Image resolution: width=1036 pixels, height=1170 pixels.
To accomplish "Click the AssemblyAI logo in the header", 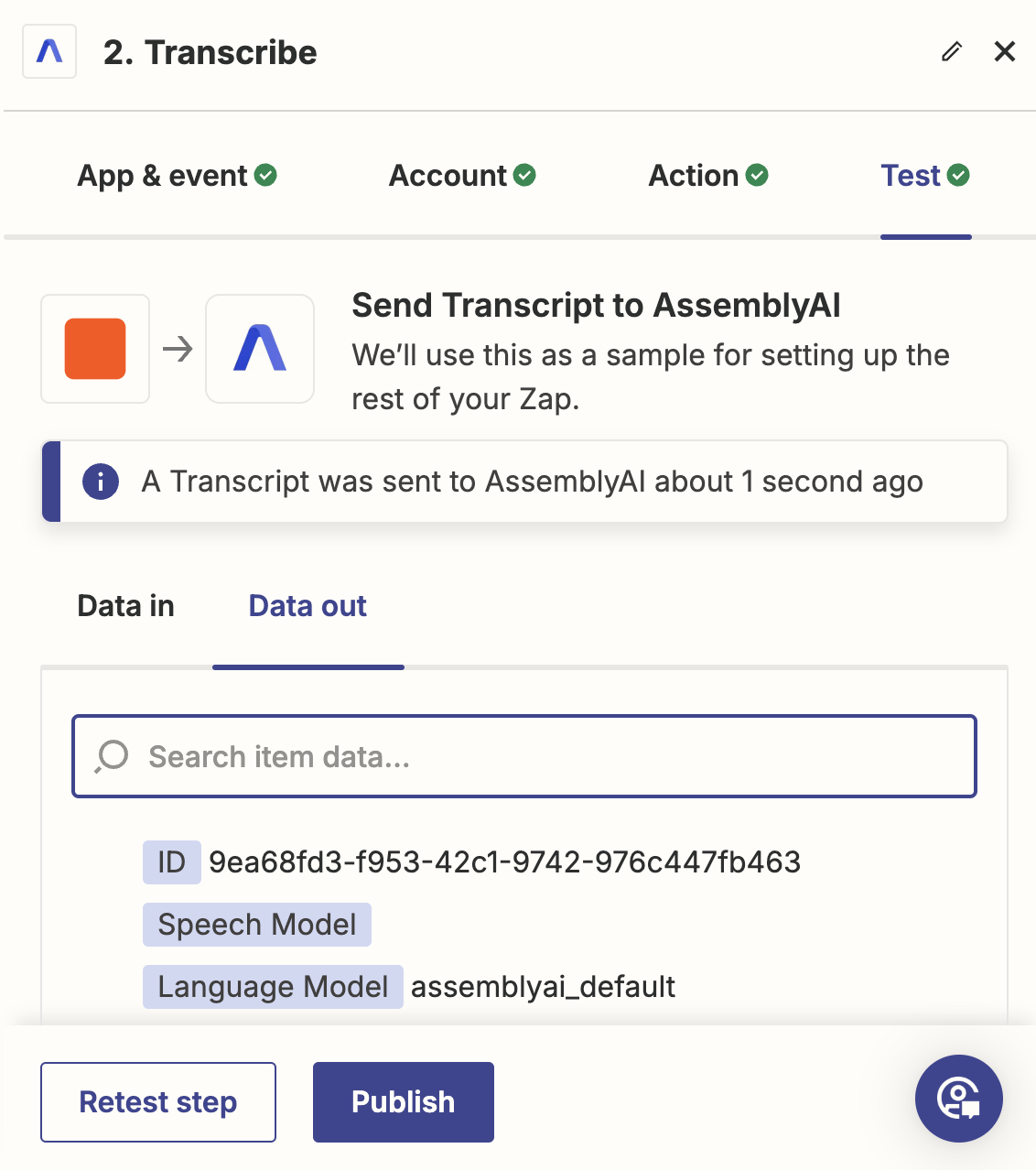I will point(49,51).
